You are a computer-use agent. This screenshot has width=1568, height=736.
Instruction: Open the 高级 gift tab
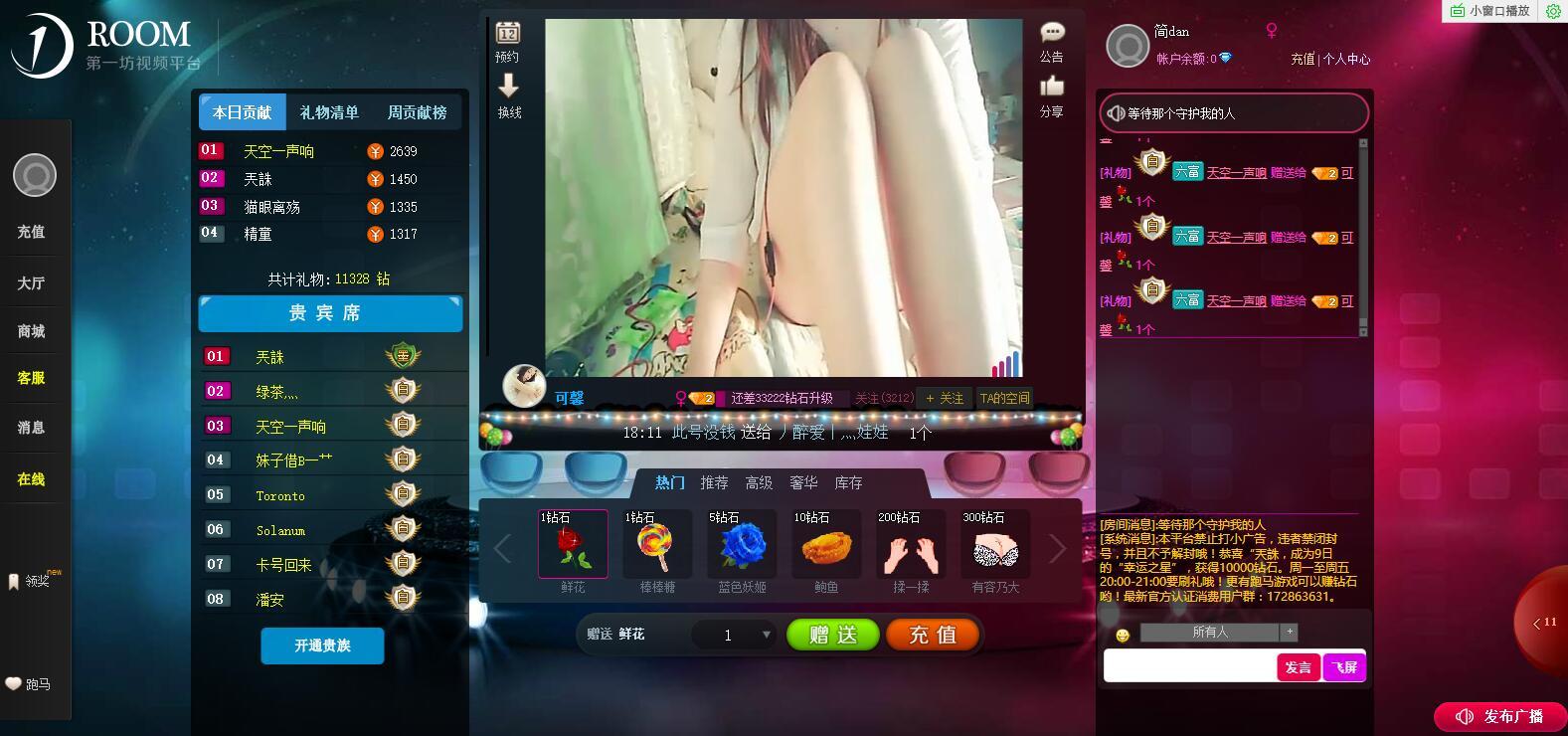point(759,482)
